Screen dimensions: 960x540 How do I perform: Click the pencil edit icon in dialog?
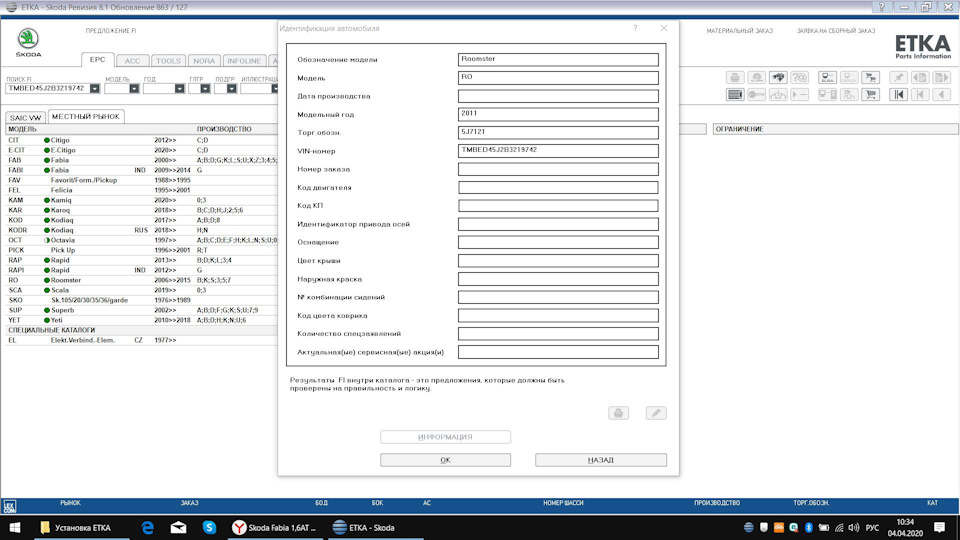tap(656, 413)
